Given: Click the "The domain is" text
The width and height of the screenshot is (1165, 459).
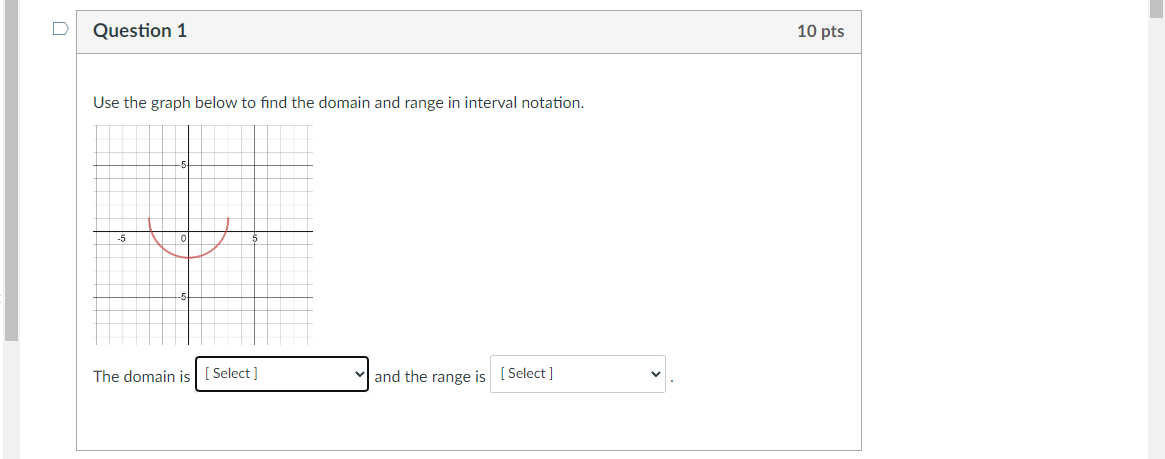Looking at the screenshot, I should [x=141, y=377].
